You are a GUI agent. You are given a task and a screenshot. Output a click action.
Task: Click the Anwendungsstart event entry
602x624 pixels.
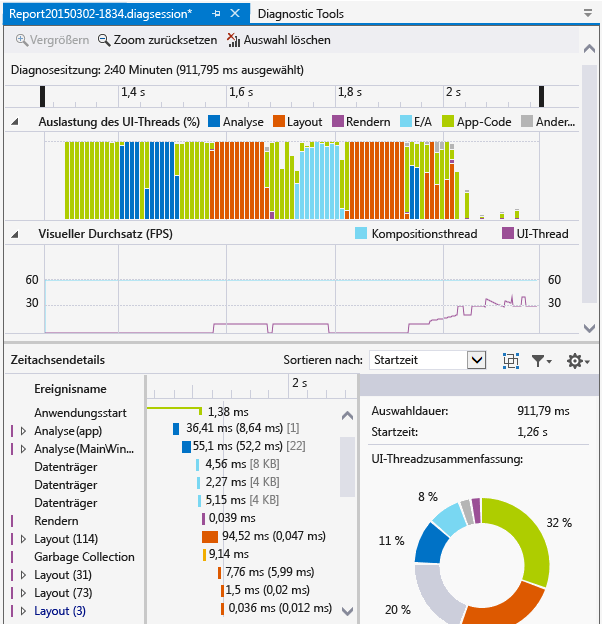click(80, 413)
